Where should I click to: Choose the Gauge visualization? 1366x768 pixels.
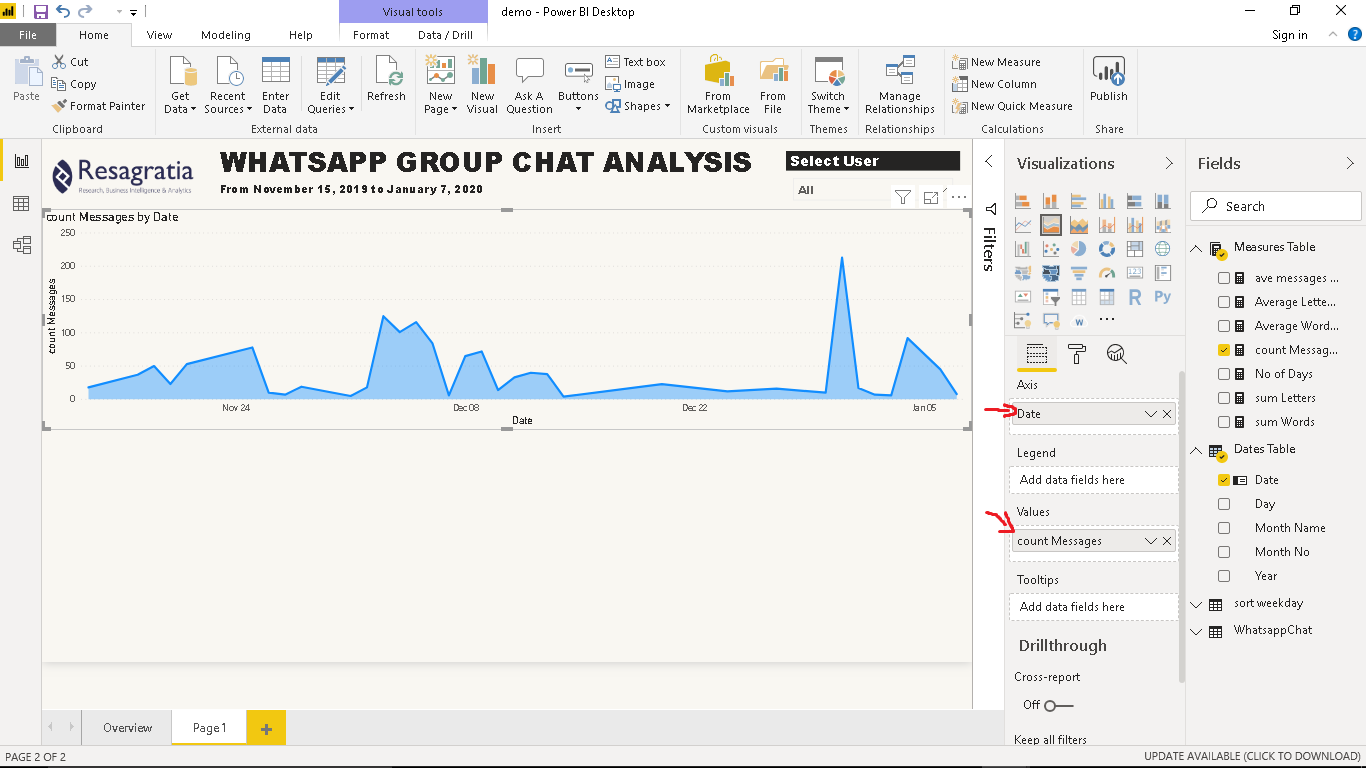point(1106,272)
